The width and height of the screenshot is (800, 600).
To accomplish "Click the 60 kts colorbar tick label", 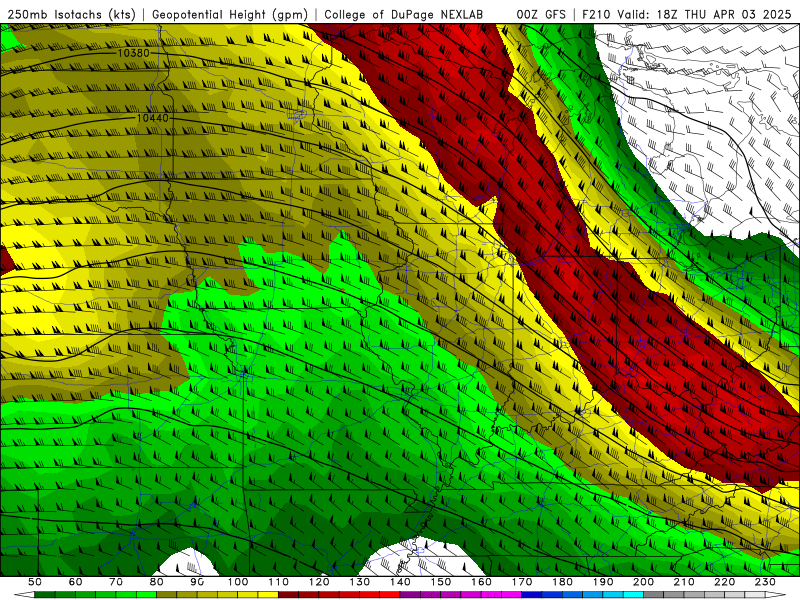I will (x=76, y=582).
